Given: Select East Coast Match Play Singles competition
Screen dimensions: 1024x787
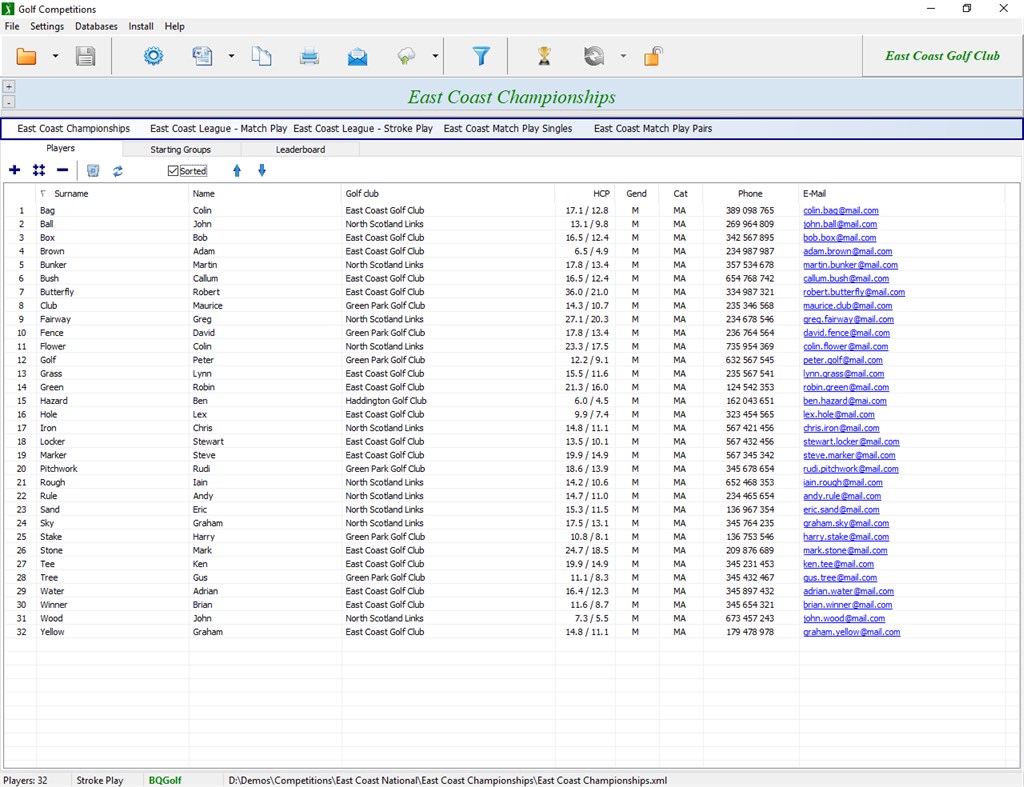Looking at the screenshot, I should click(508, 128).
